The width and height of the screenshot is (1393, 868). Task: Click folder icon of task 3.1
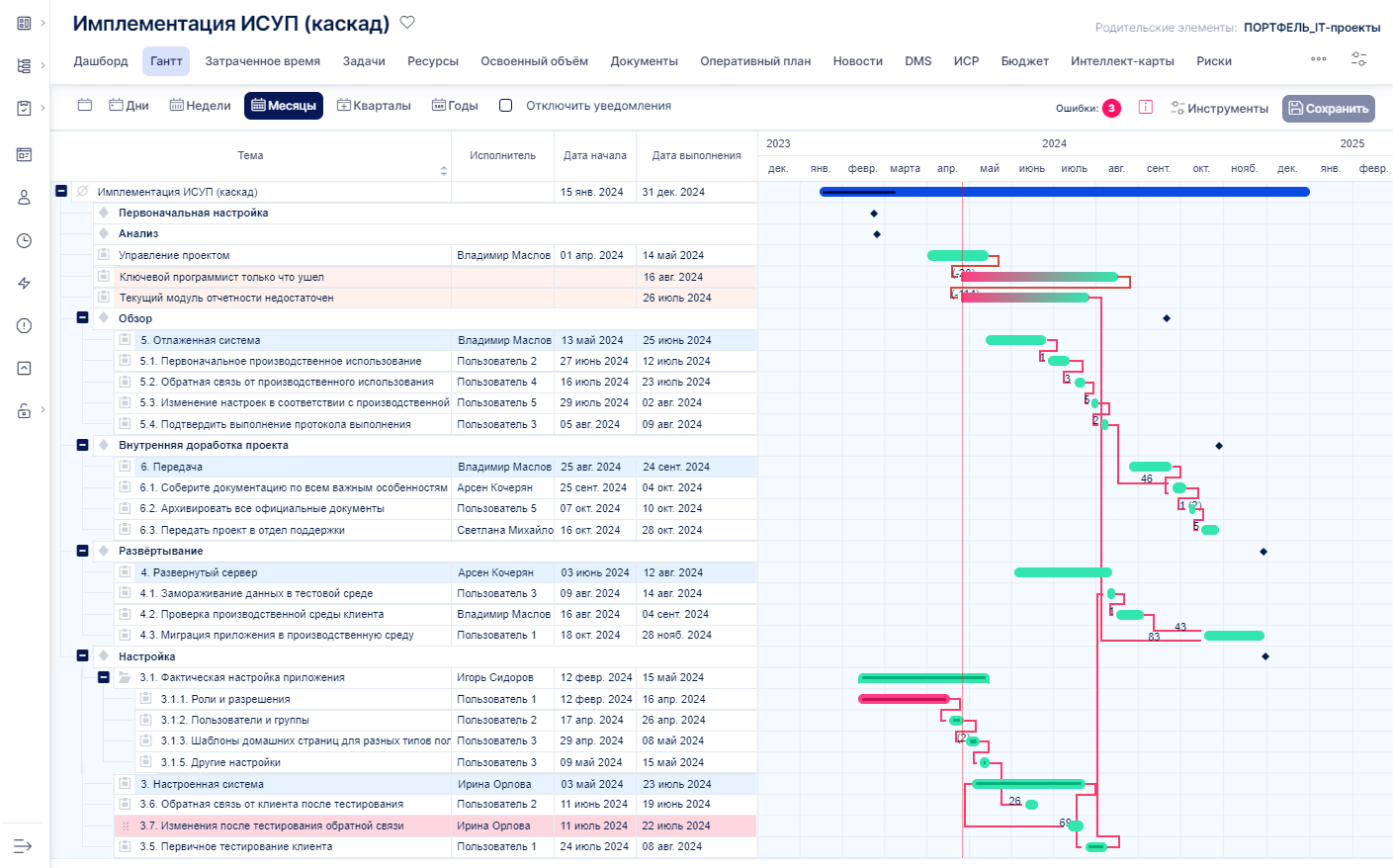(125, 678)
